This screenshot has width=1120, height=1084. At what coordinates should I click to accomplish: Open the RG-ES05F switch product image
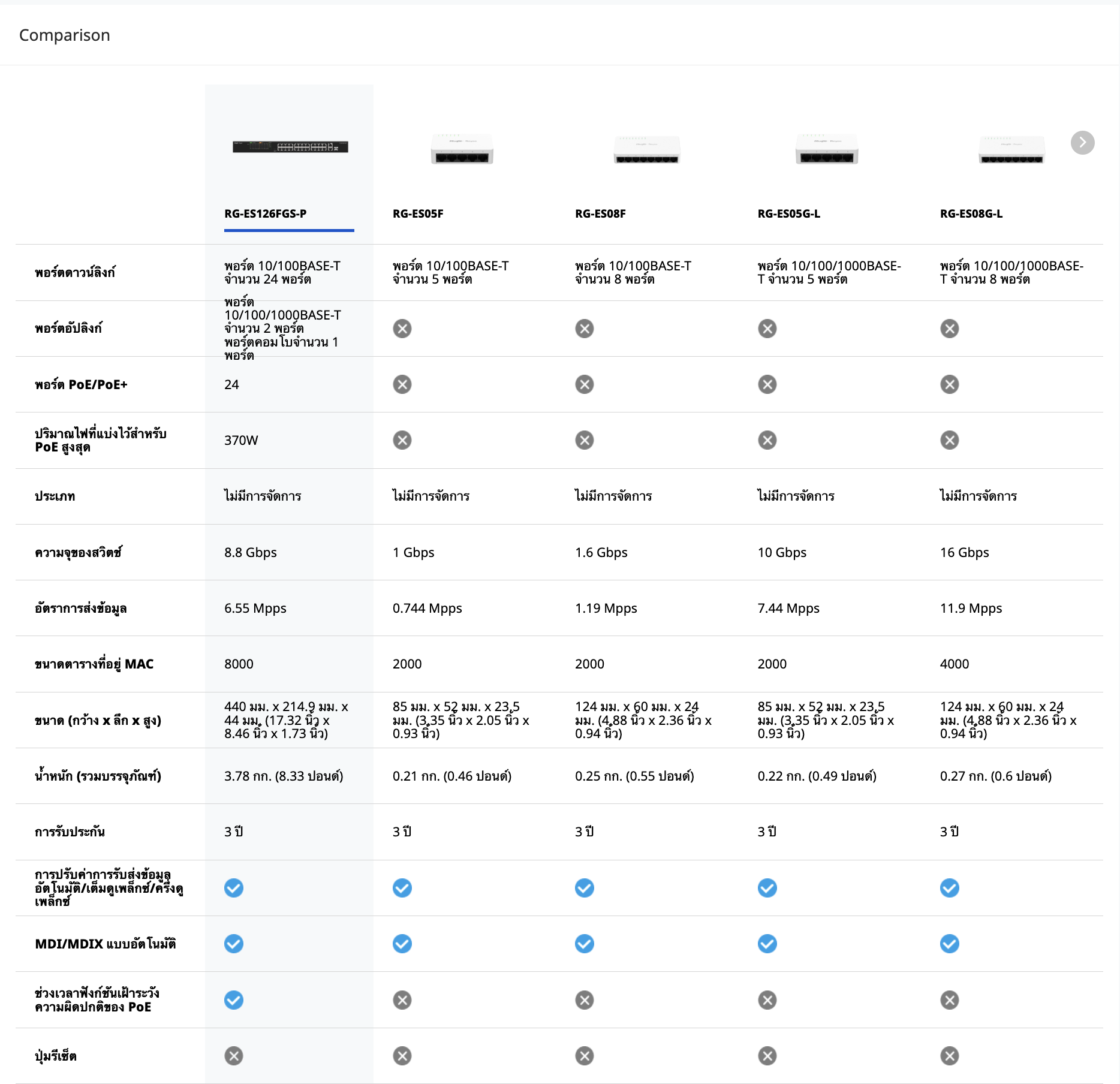pos(462,150)
